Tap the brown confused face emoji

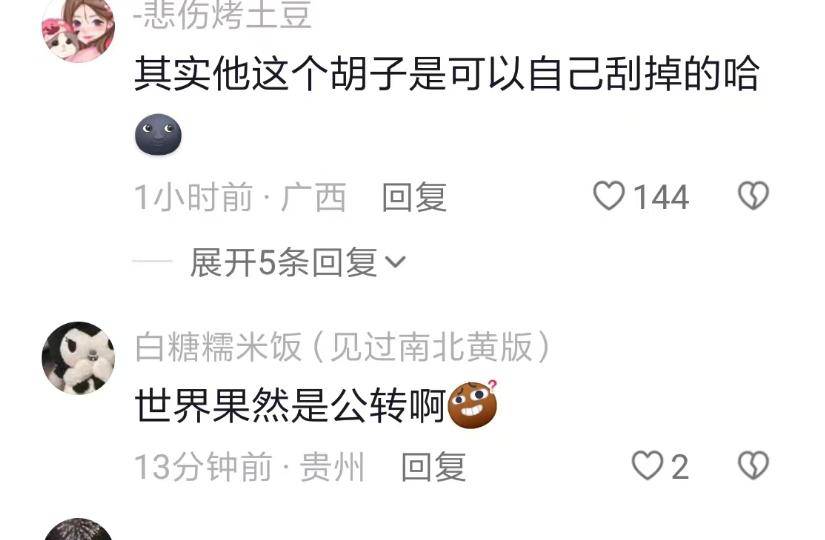[472, 404]
